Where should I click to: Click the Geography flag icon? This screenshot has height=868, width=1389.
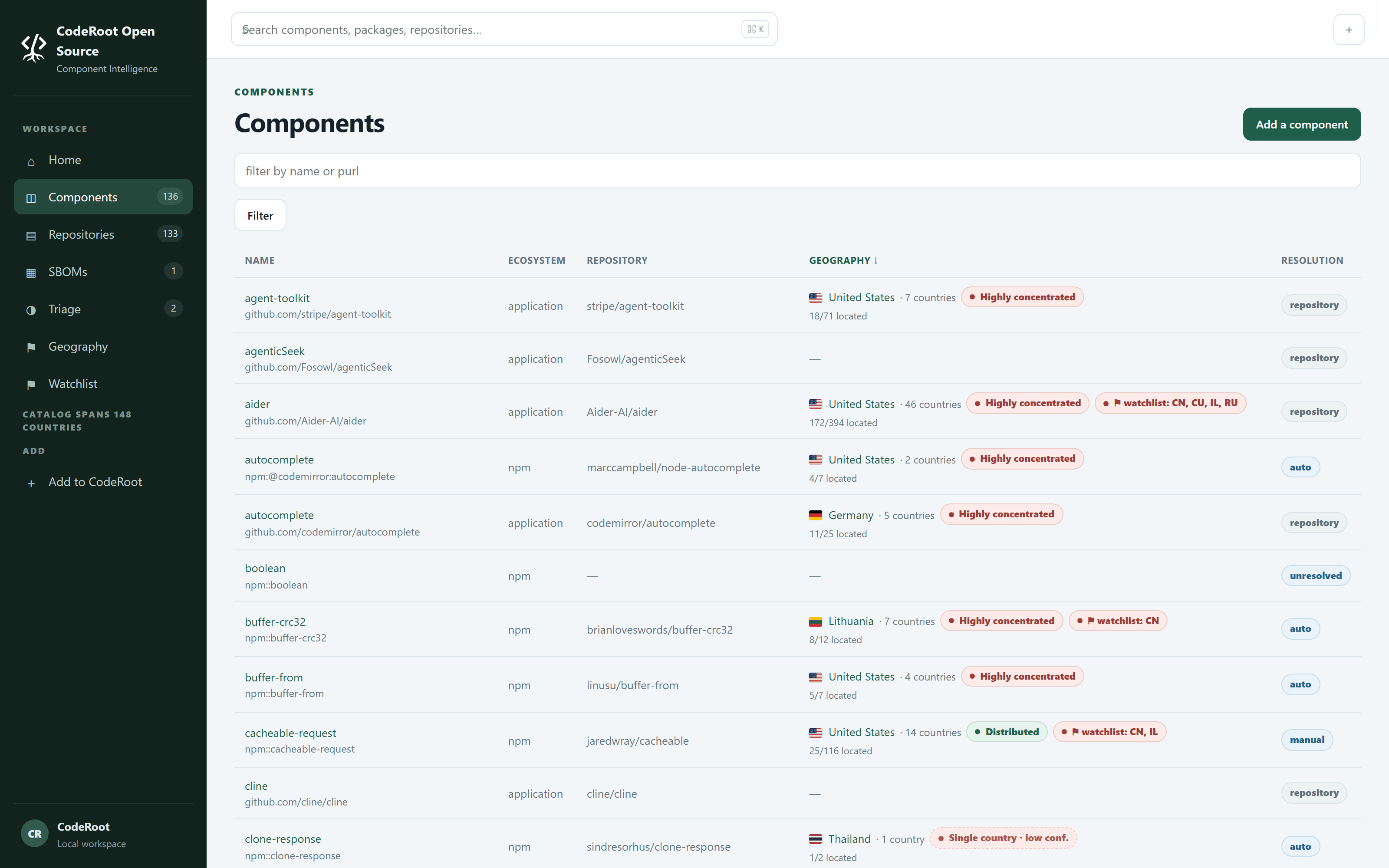[x=31, y=347]
